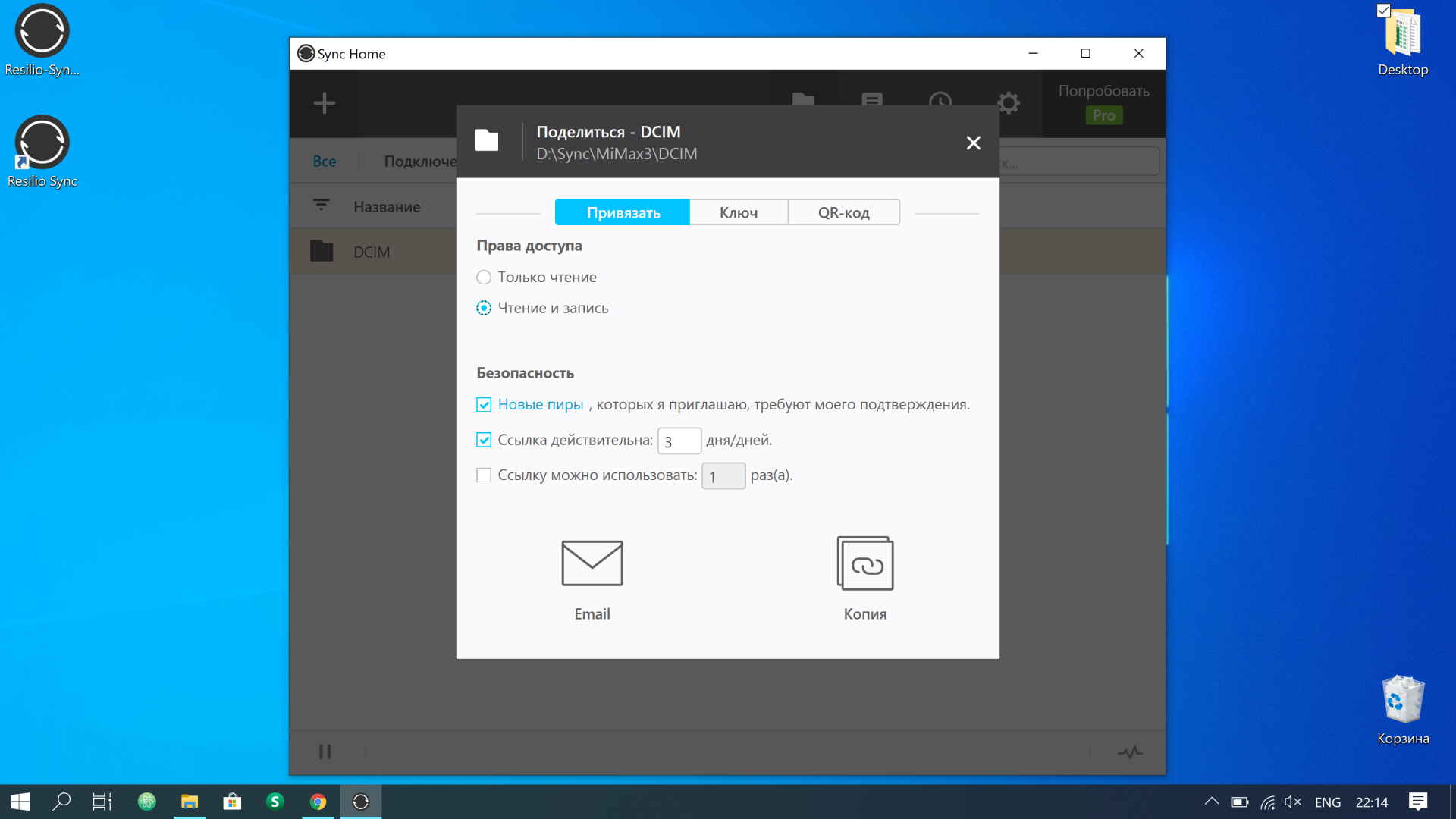Open Windows Start menu
This screenshot has width=1456, height=819.
[20, 802]
